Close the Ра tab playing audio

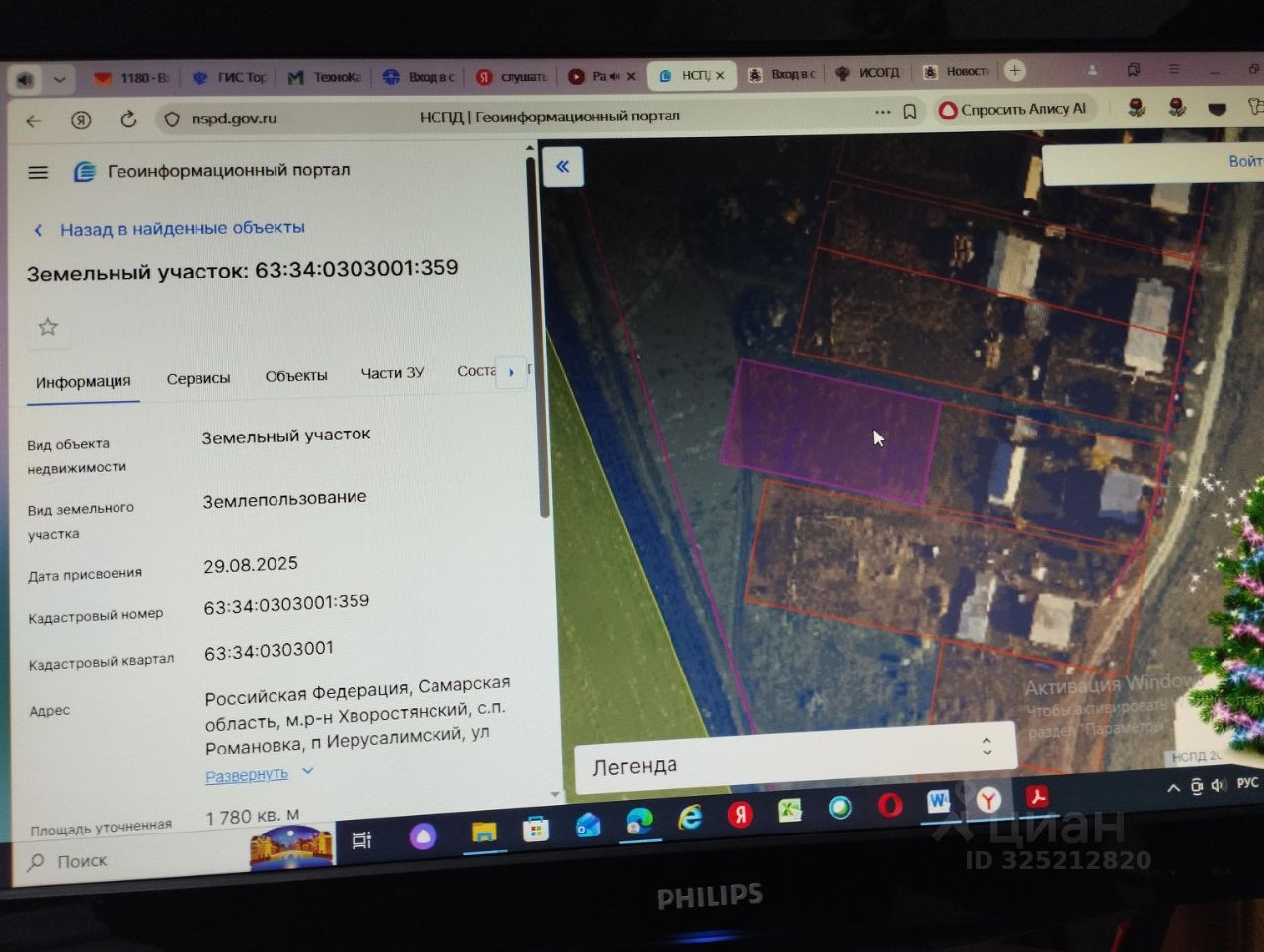pyautogui.click(x=631, y=76)
